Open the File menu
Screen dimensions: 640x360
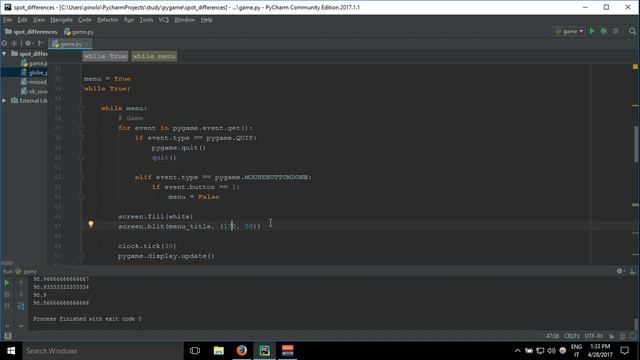click(x=8, y=20)
